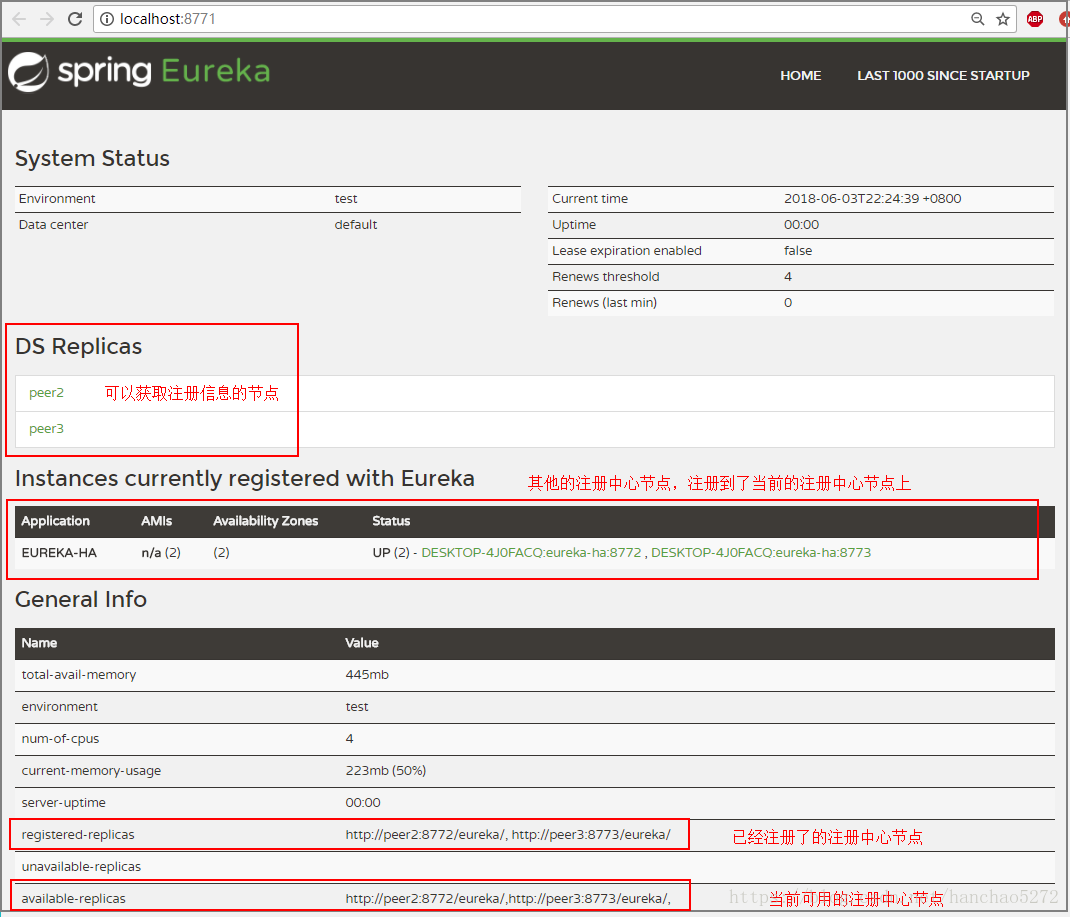The image size is (1070, 917).
Task: Open DESKTOP-4J0FACQ:eureka-ha:8773 instance link
Action: click(761, 553)
